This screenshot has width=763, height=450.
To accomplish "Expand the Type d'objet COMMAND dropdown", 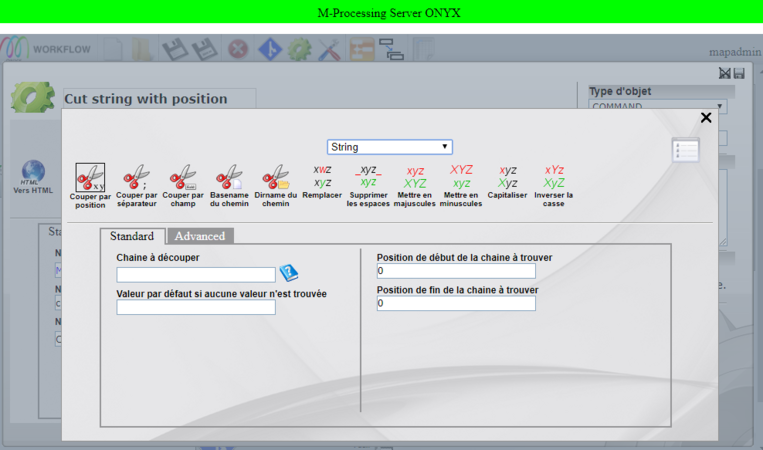I will coord(656,106).
